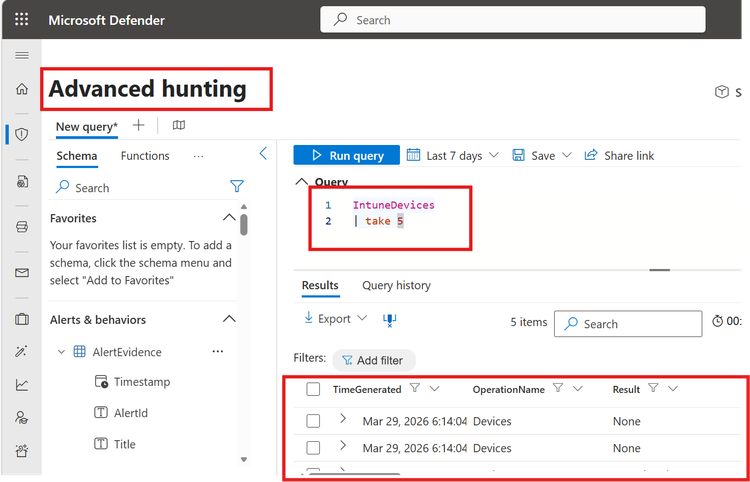Open the briefcase sidebar icon
The height and width of the screenshot is (482, 750).
pyautogui.click(x=22, y=319)
